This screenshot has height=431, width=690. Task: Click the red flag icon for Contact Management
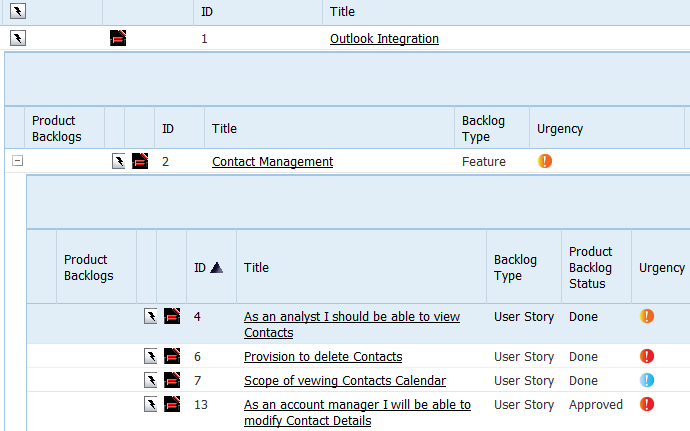pos(140,161)
